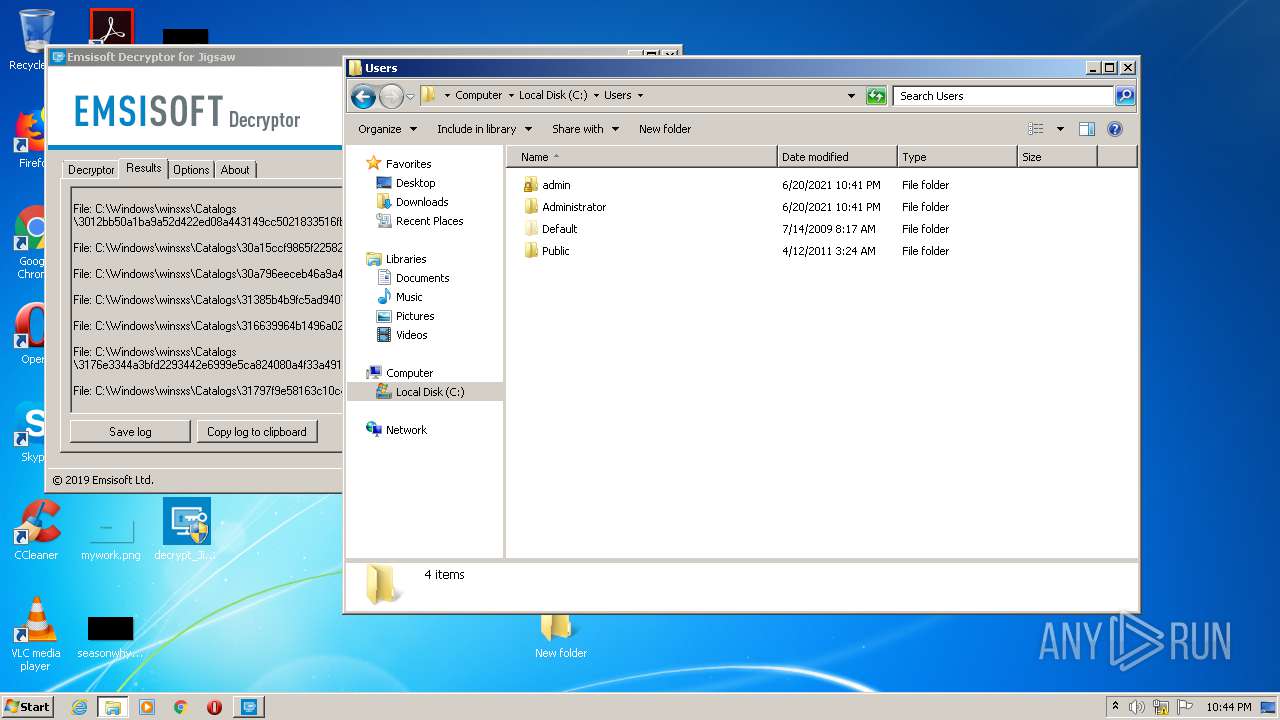Viewport: 1280px width, 720px height.
Task: Open the recent pages dropdown arrow
Action: coord(410,97)
